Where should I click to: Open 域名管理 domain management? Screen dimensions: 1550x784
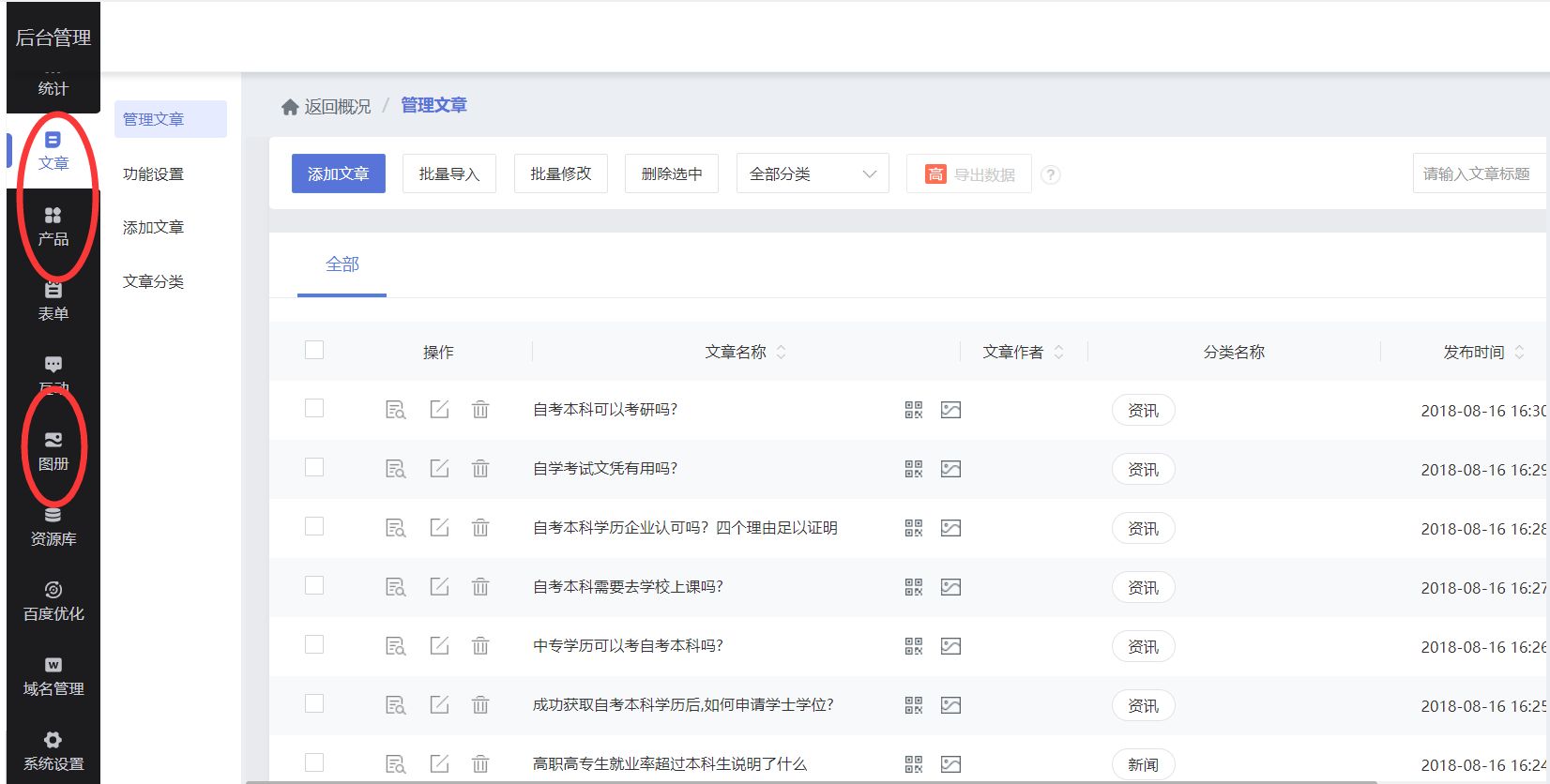53,677
